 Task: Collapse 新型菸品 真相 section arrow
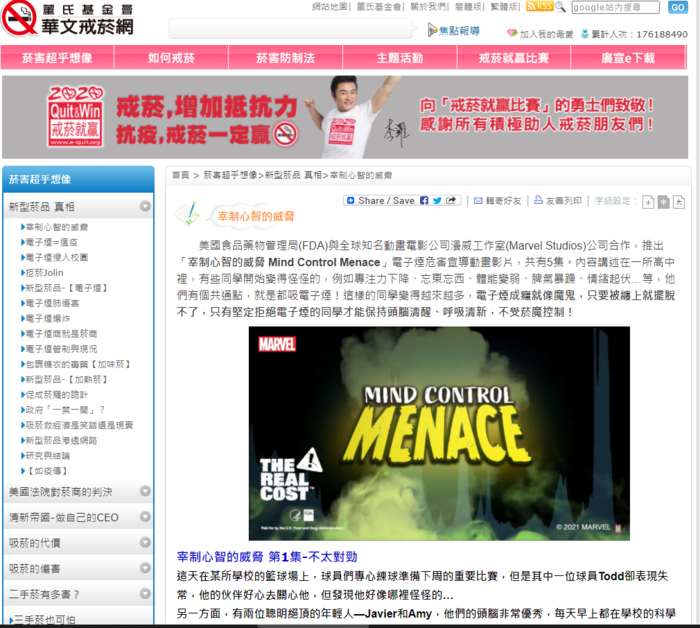coord(145,206)
